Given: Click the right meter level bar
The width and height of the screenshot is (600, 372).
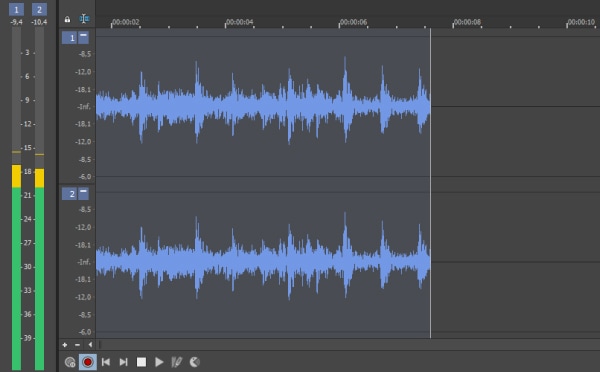Looking at the screenshot, I should (x=39, y=269).
